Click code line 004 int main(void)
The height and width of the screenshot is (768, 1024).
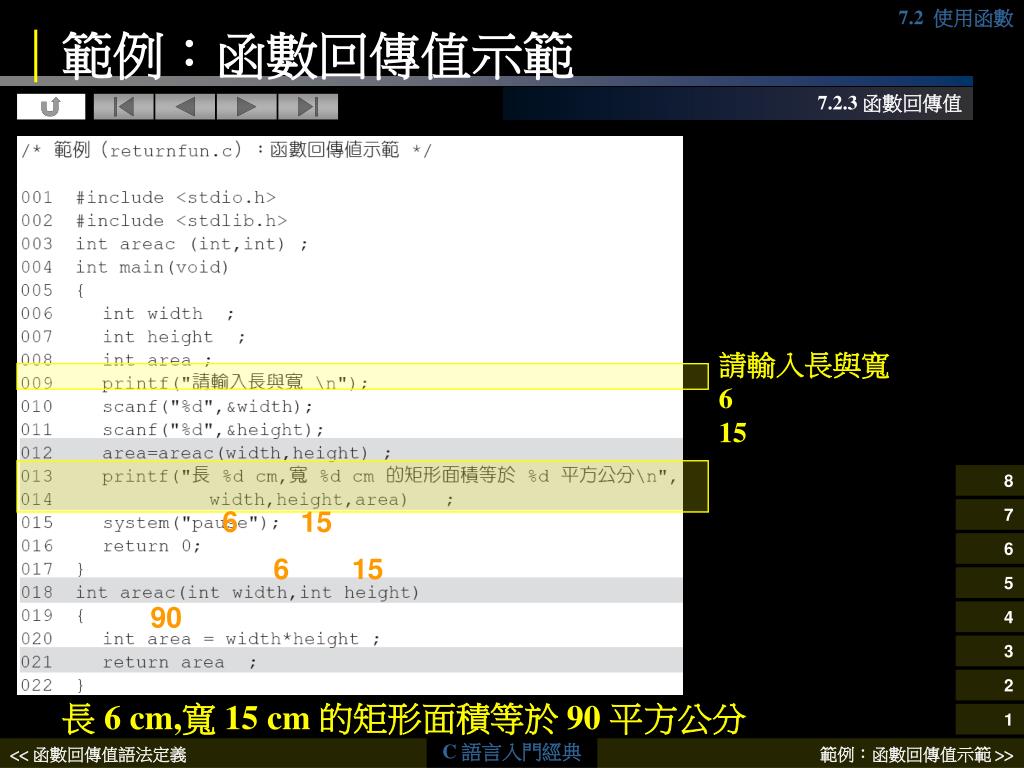coord(125,267)
